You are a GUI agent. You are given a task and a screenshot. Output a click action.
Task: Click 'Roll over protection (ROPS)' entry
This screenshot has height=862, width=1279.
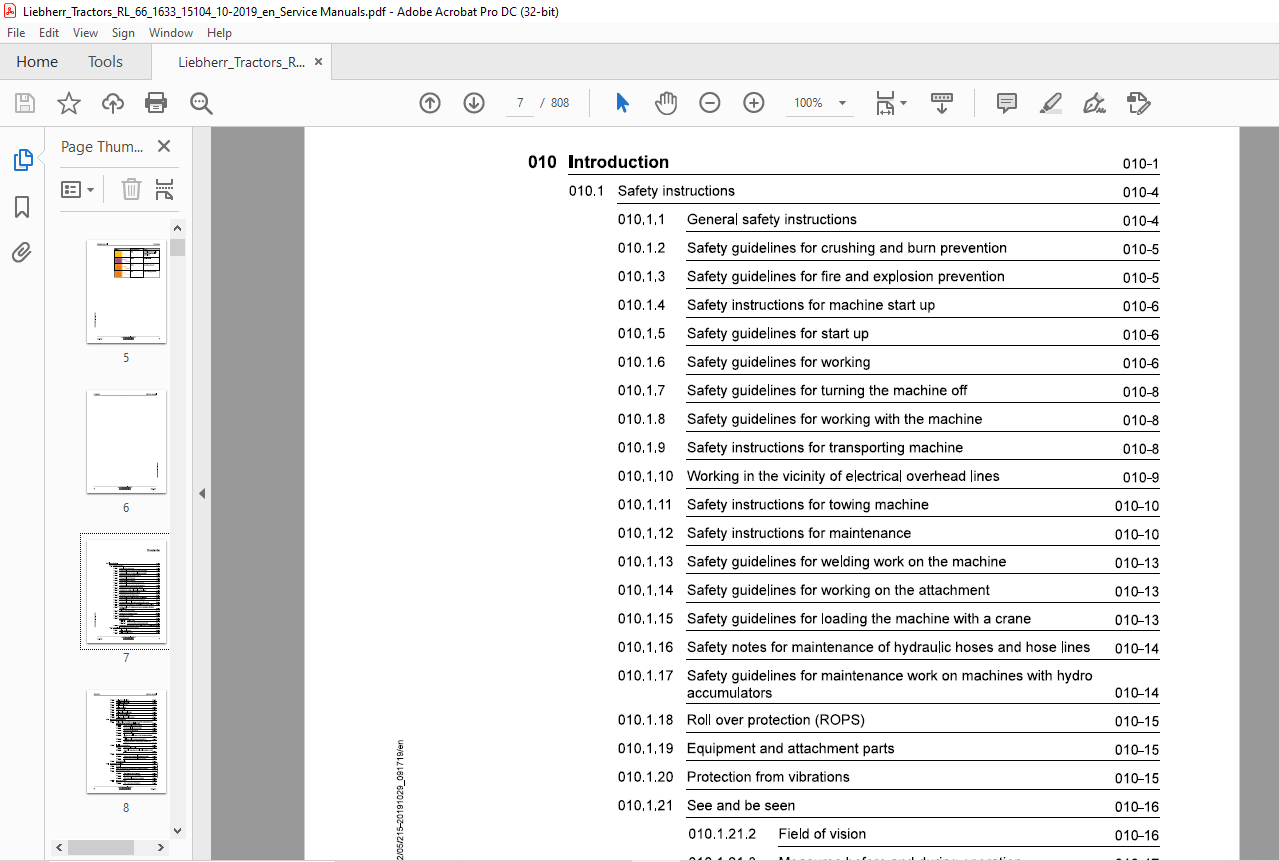776,720
